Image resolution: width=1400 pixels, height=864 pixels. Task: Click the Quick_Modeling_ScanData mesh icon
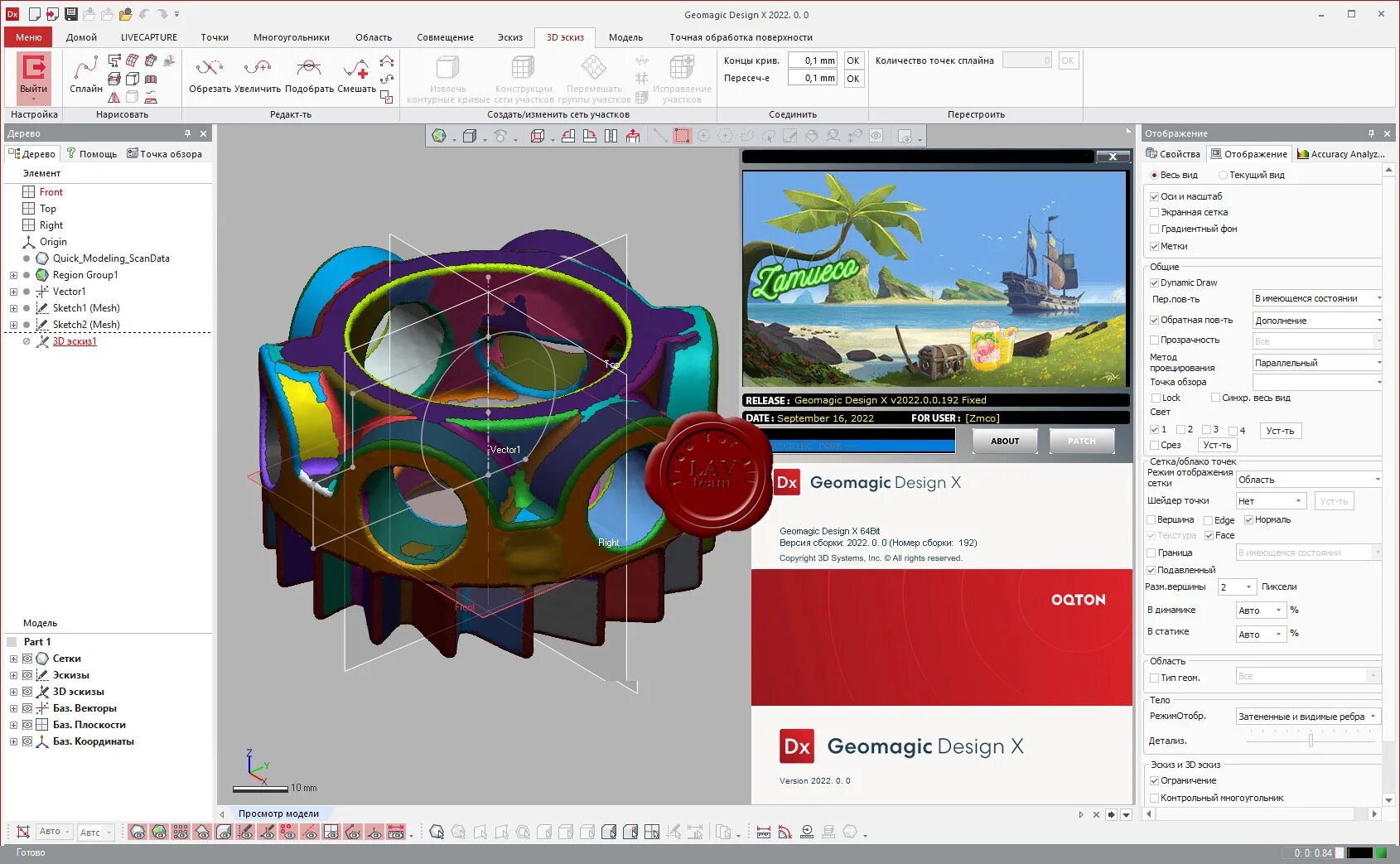coord(42,258)
